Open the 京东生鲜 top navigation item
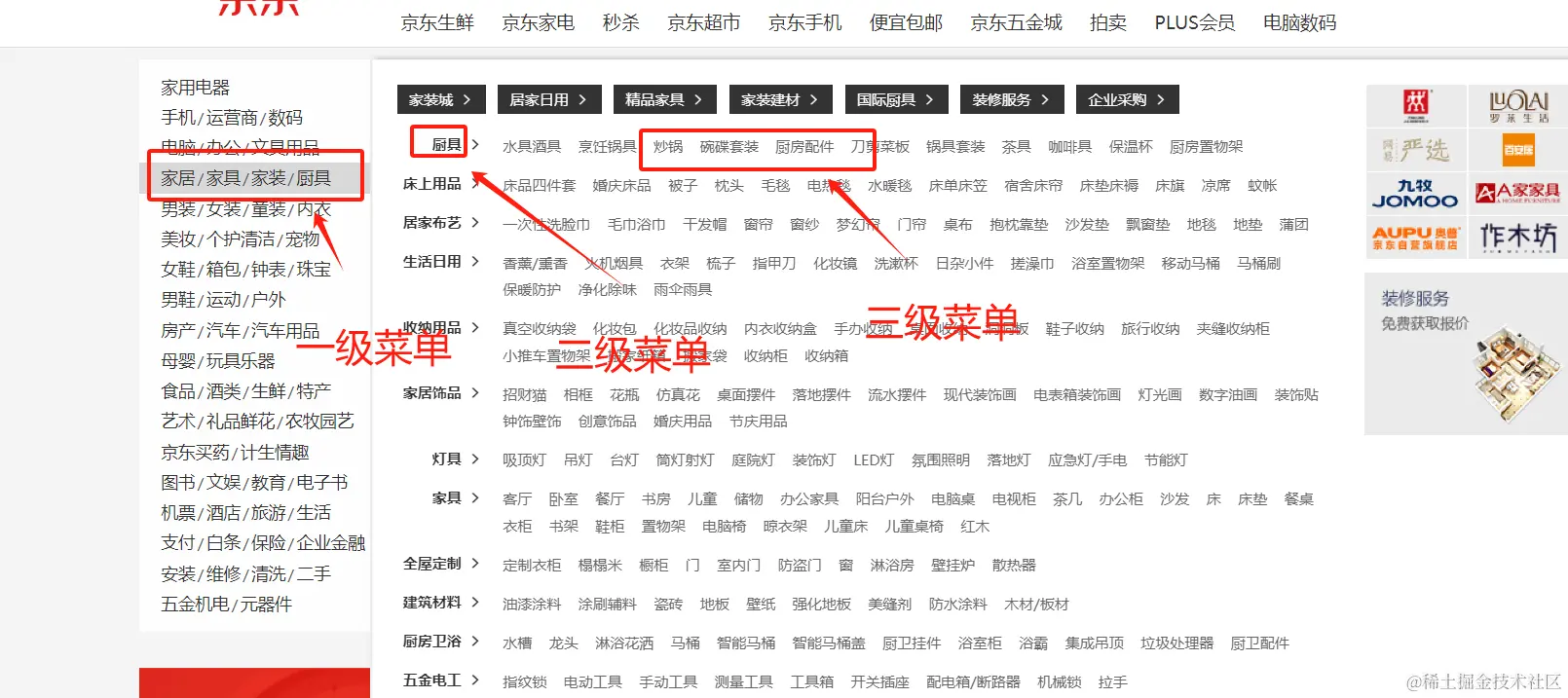 pos(437,22)
